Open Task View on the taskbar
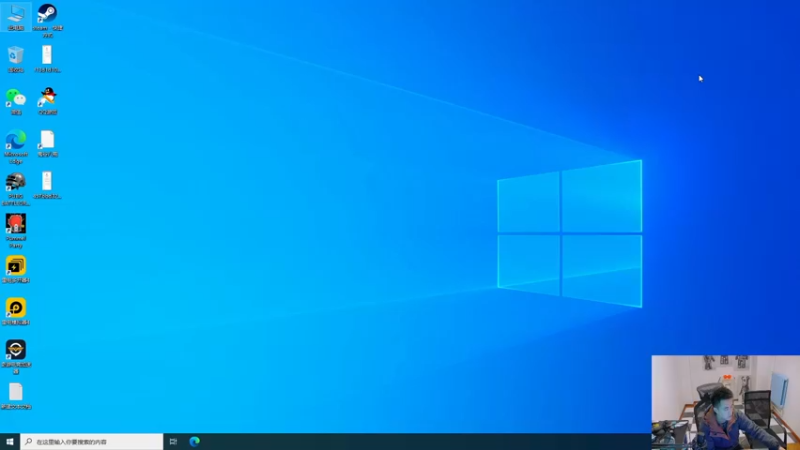Viewport: 800px width, 450px height. (x=173, y=441)
